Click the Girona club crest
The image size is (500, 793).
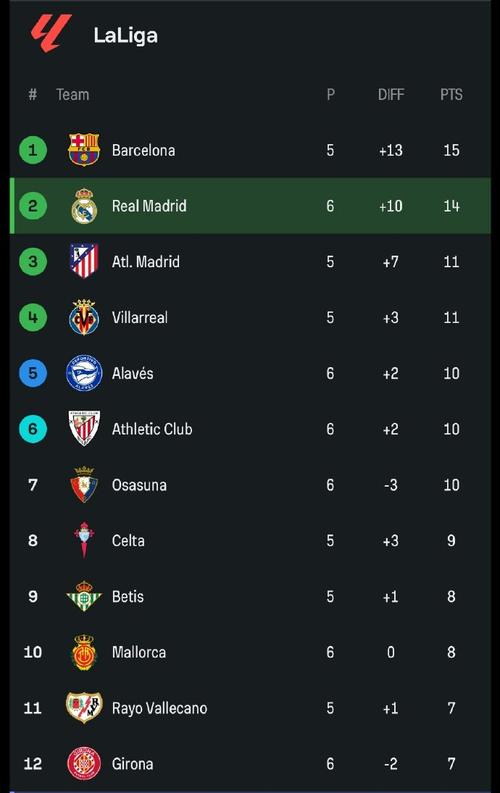click(x=84, y=763)
